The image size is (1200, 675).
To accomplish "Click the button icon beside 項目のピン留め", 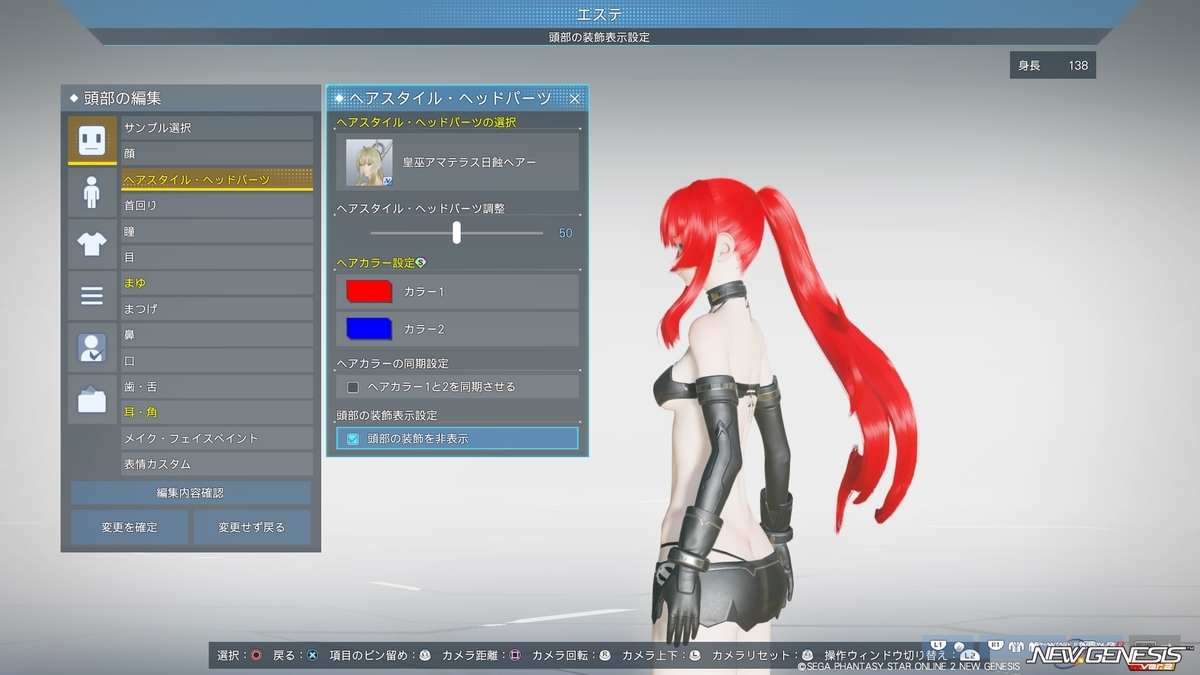I will pos(425,655).
